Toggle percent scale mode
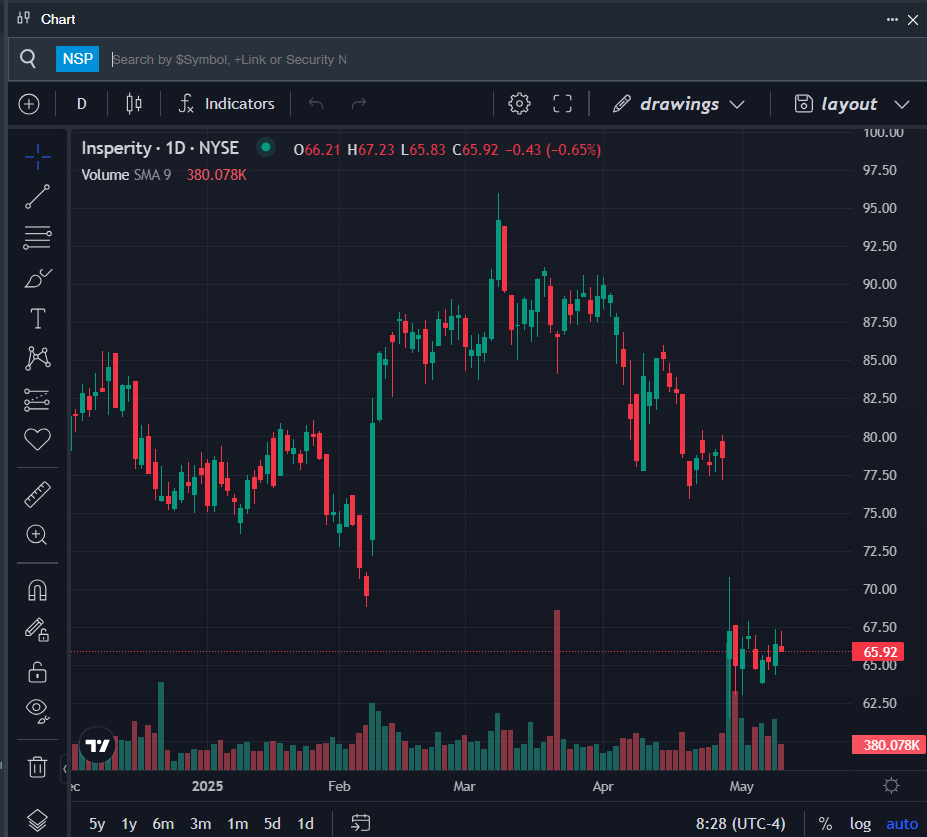Screen dimensions: 927x837 [825, 823]
